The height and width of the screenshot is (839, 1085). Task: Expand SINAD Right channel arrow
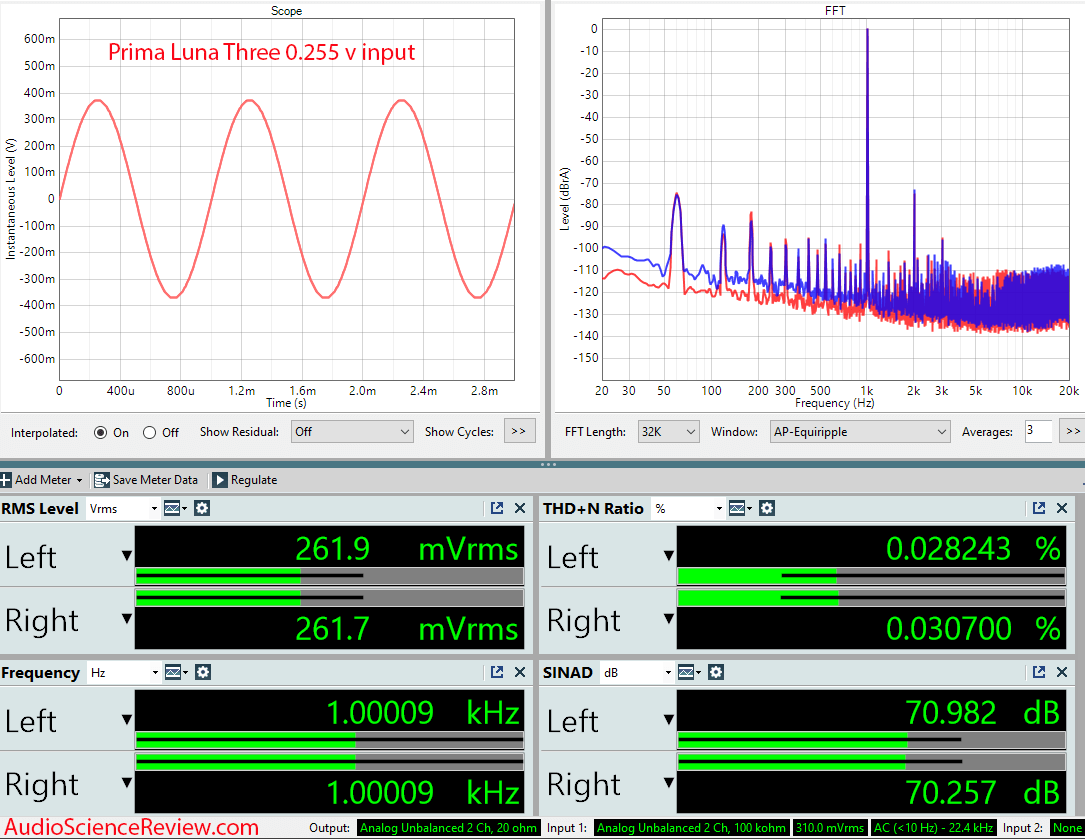tap(668, 782)
